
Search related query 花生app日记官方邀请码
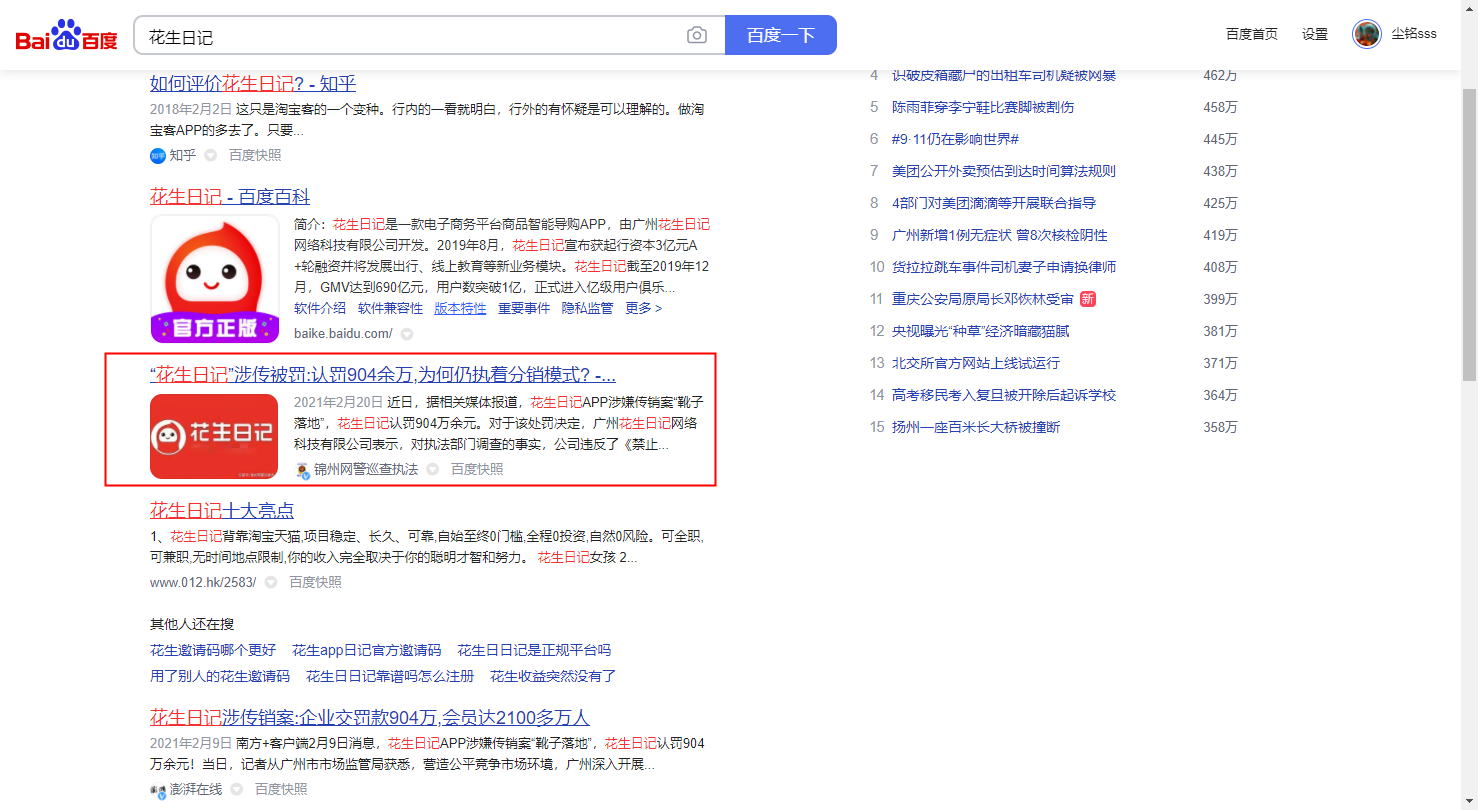click(366, 650)
